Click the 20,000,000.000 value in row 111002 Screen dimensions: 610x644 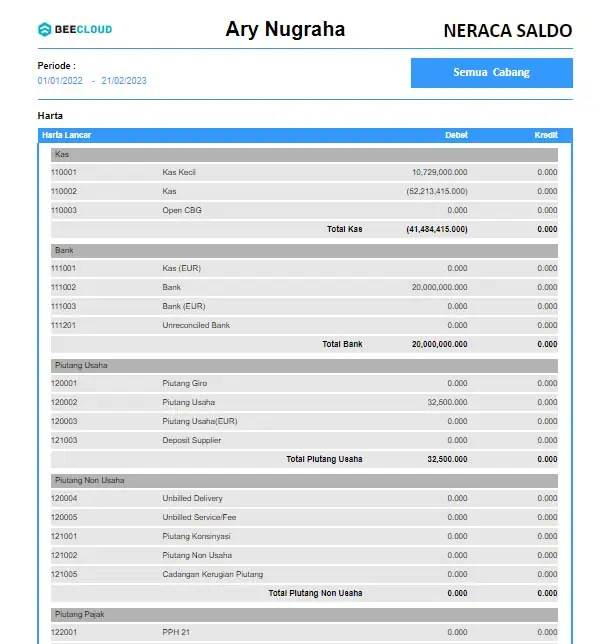pos(440,287)
